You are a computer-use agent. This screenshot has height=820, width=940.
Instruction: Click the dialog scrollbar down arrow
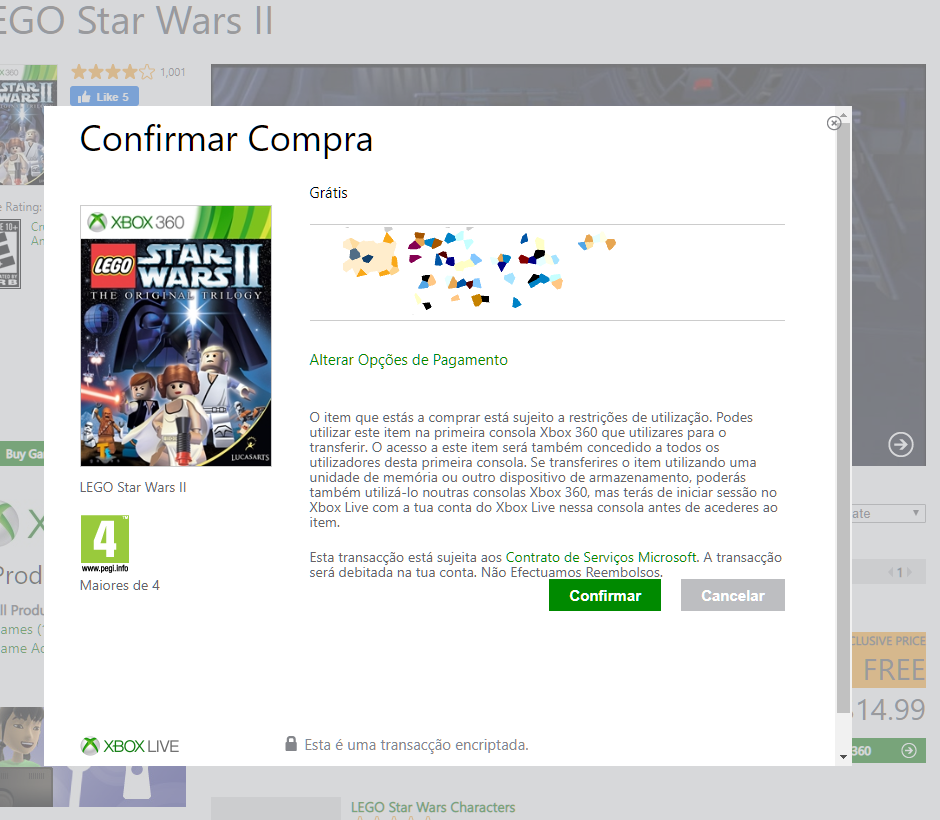click(x=843, y=756)
